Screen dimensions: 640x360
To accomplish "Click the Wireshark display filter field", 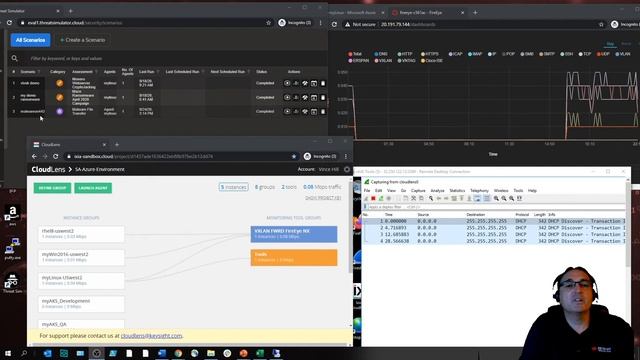I will pos(494,207).
